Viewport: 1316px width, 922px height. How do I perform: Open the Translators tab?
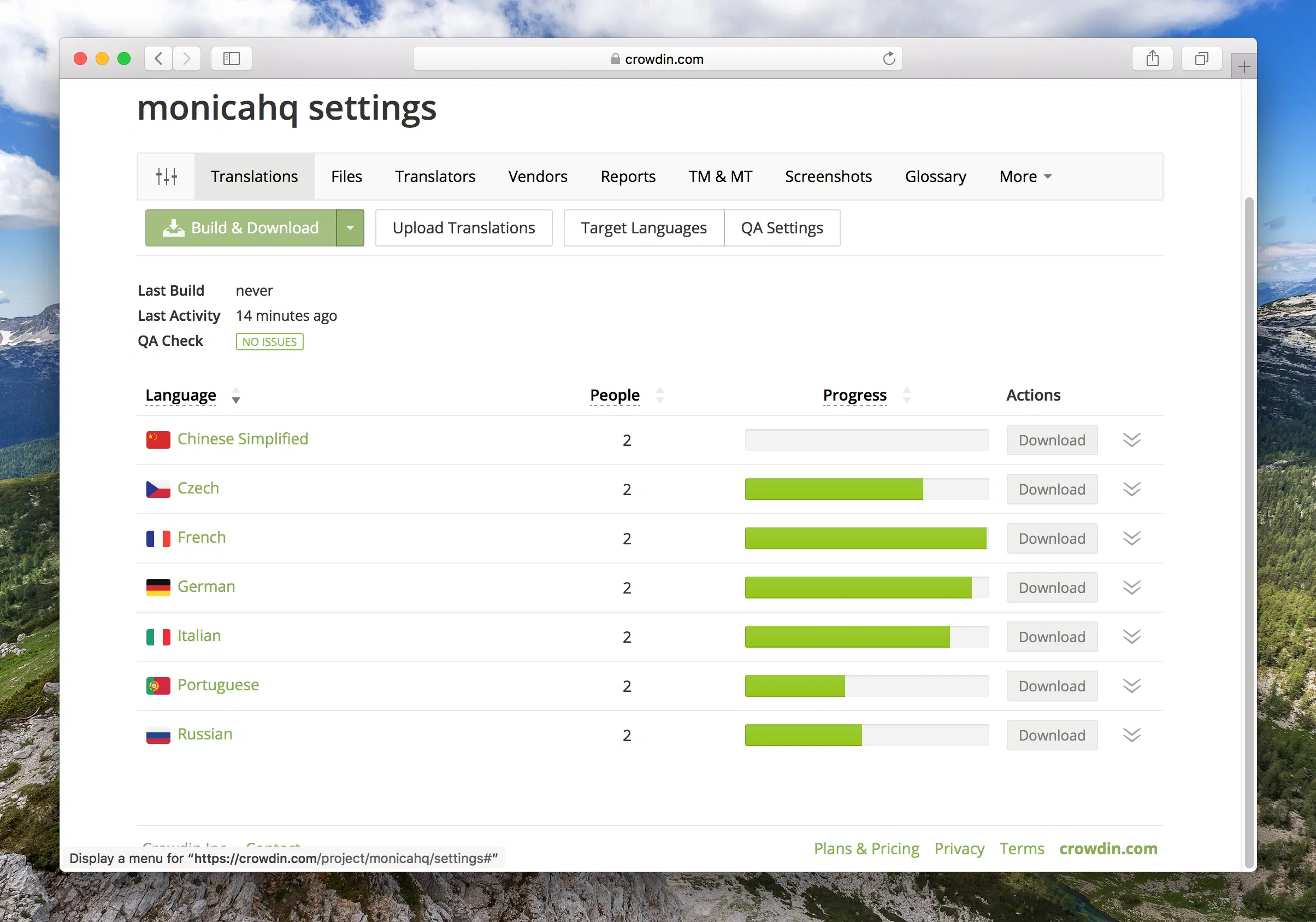(435, 177)
